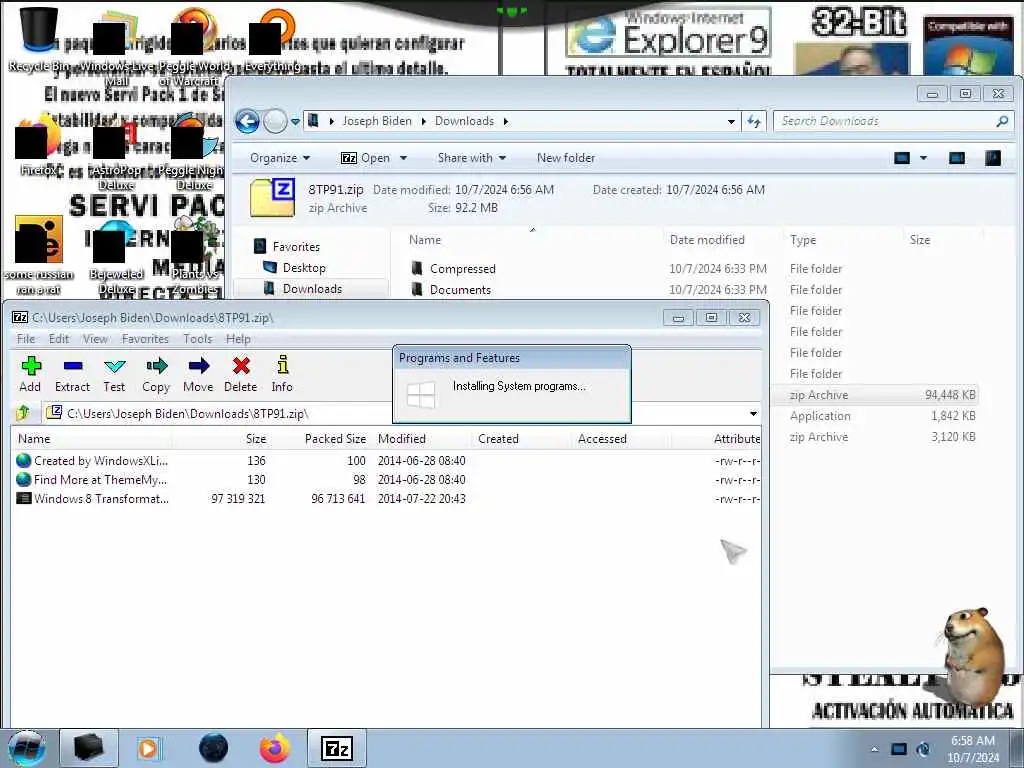The image size is (1024, 768).
Task: Click the taskbar clock showing 6:58 AM
Action: tap(973, 749)
